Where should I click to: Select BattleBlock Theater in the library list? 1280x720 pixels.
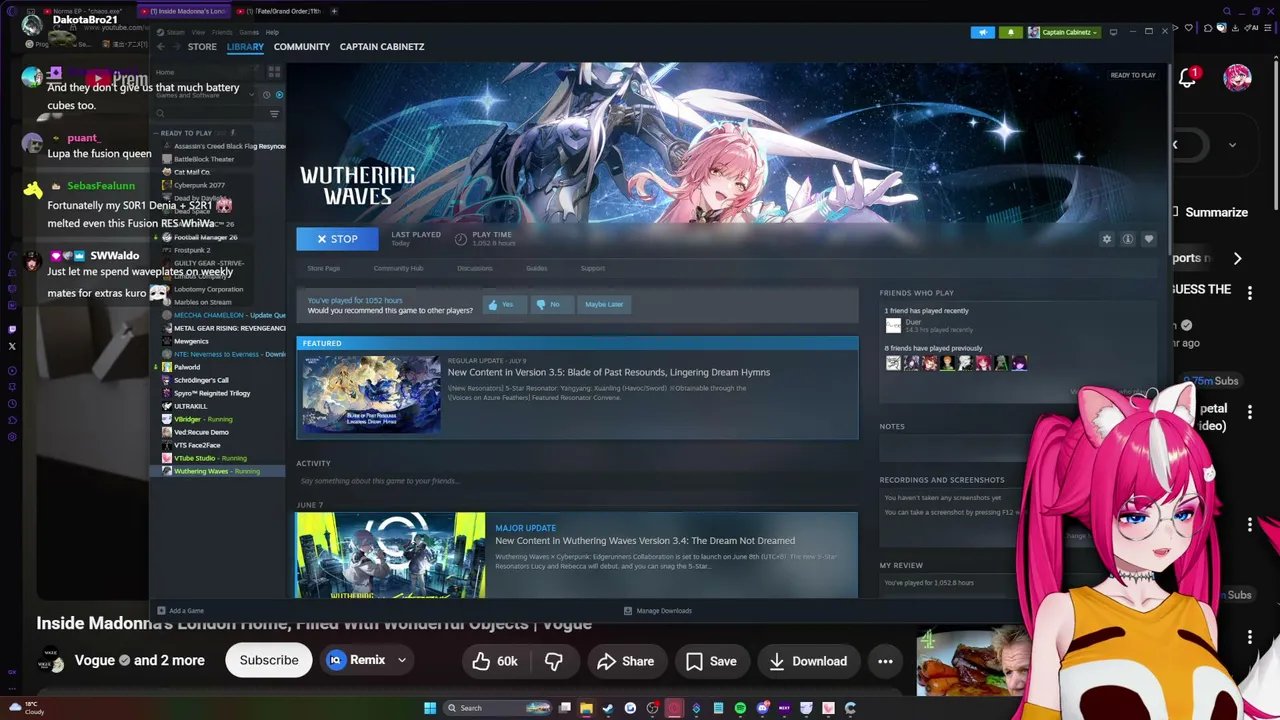(204, 159)
